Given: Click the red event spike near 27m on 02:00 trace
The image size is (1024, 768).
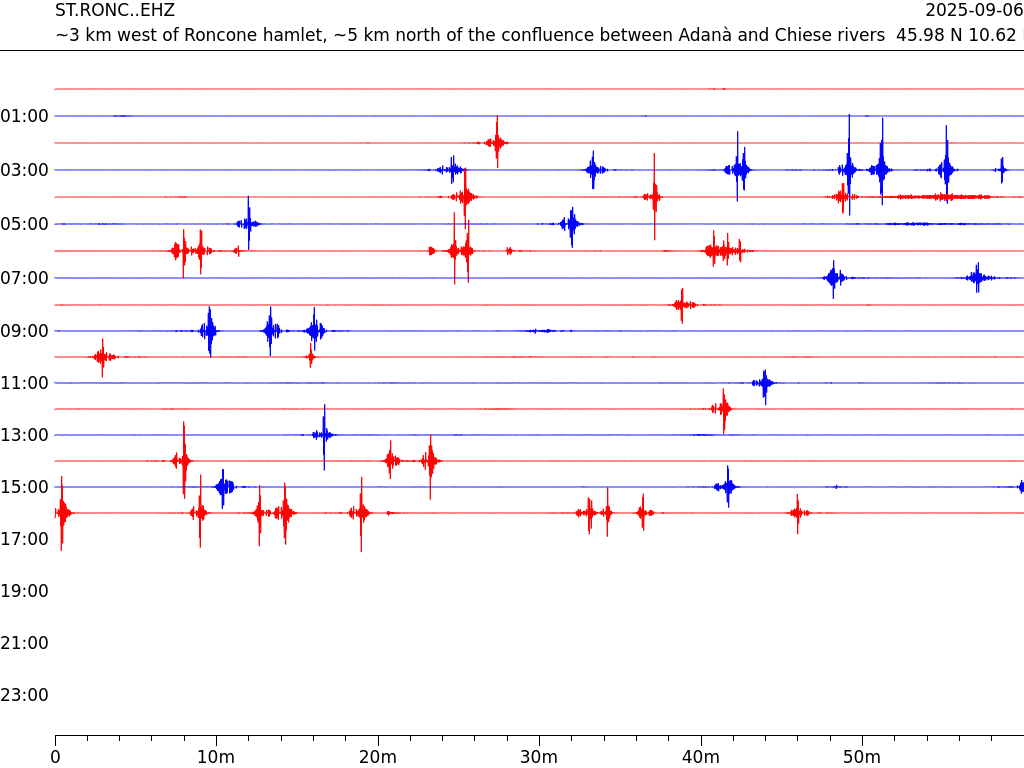Looking at the screenshot, I should point(497,142).
